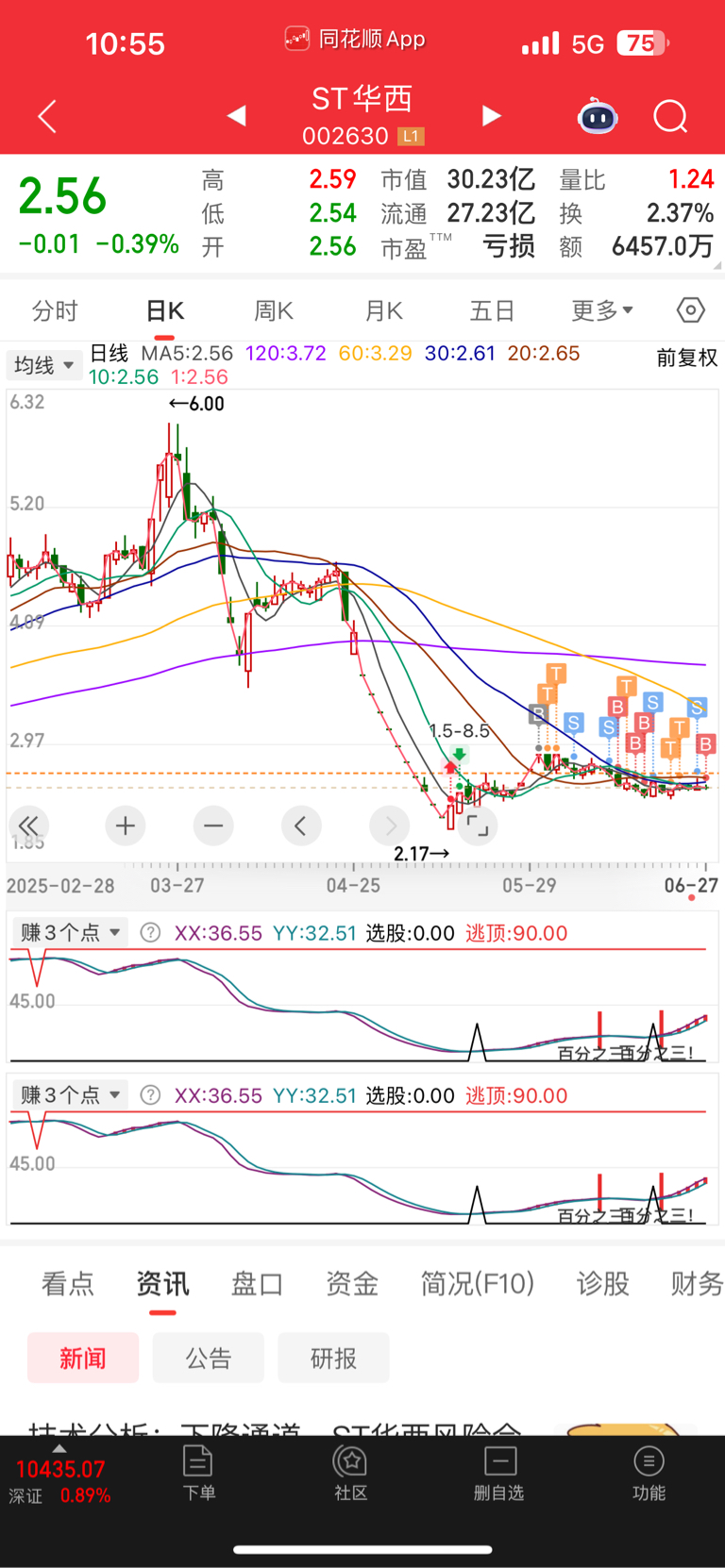Go back using the left chevron
Viewport: 725px width, 1568px height.
(x=47, y=117)
